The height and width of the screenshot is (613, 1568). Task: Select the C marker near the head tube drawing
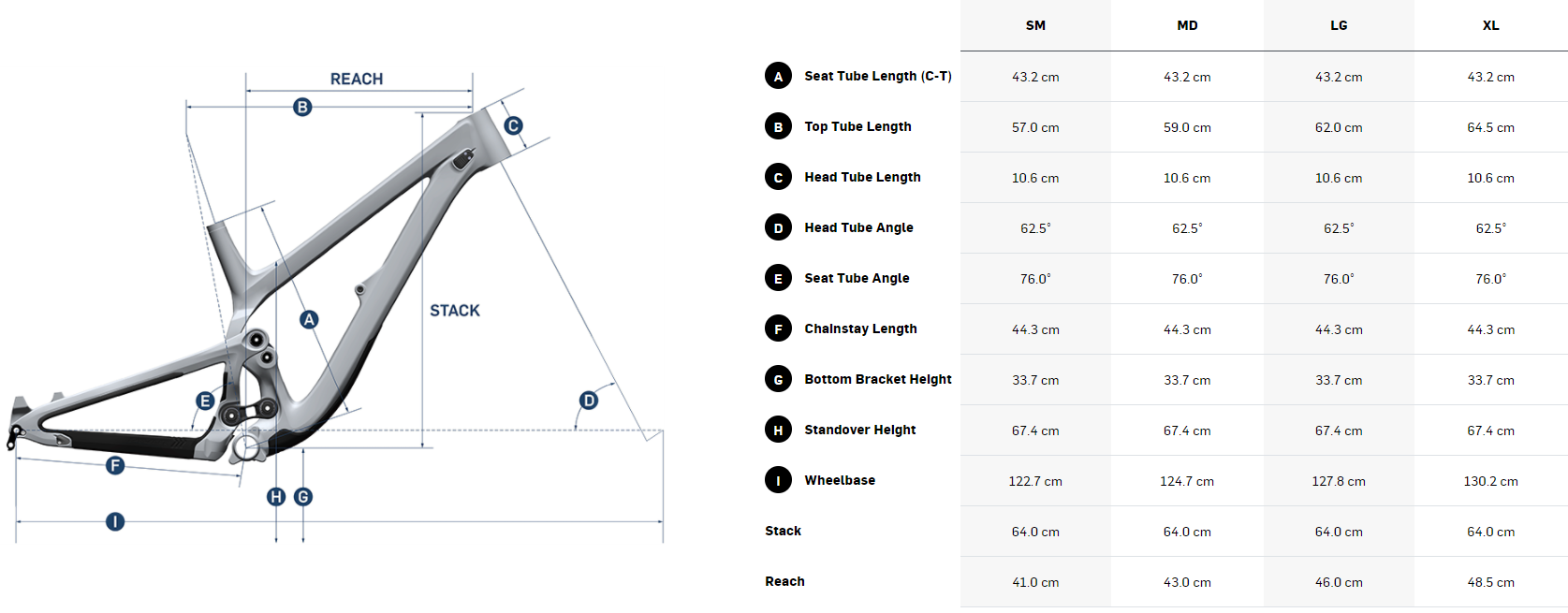[x=513, y=125]
